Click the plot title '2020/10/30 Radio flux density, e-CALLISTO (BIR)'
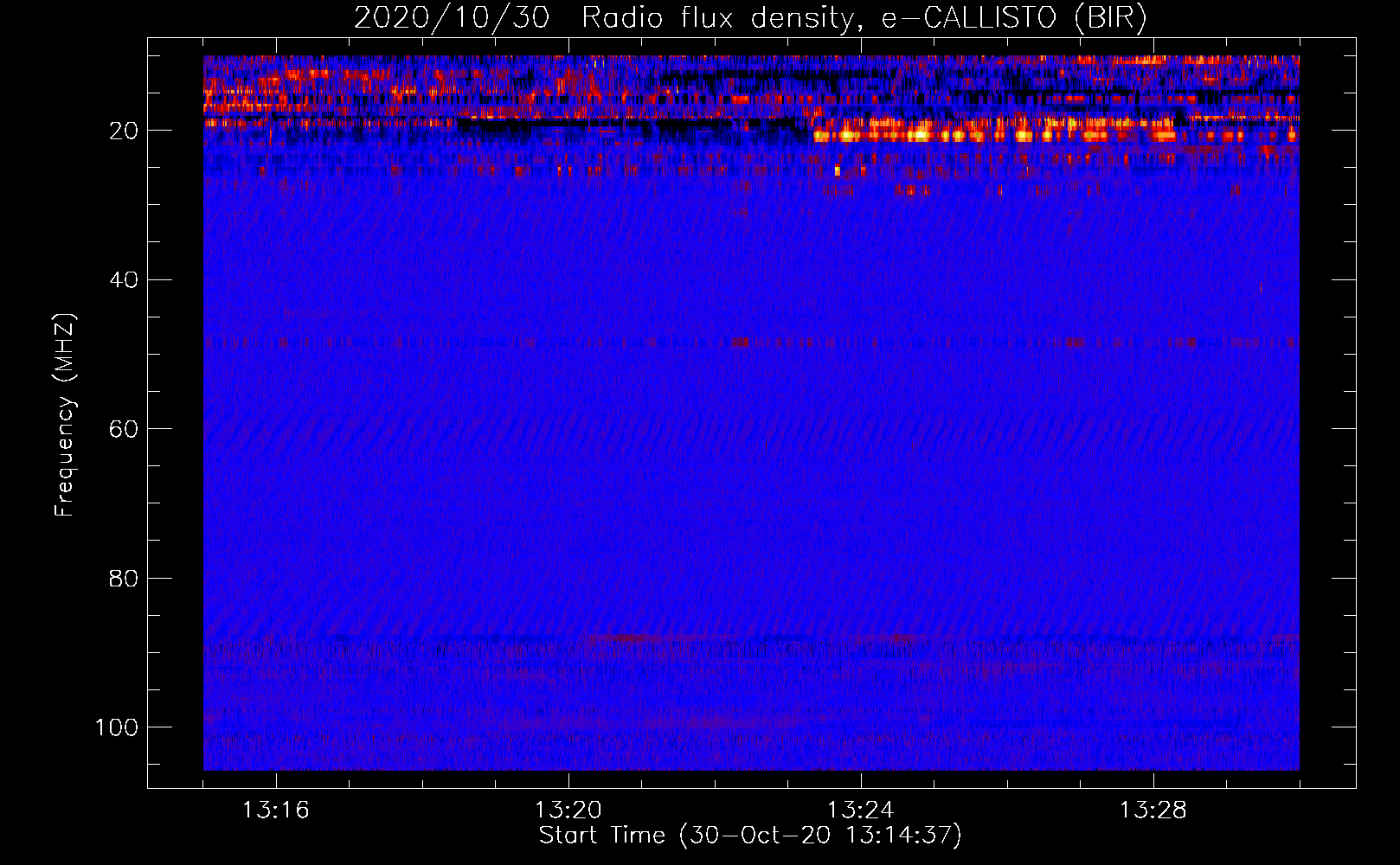The width and height of the screenshot is (1400, 865). click(750, 17)
